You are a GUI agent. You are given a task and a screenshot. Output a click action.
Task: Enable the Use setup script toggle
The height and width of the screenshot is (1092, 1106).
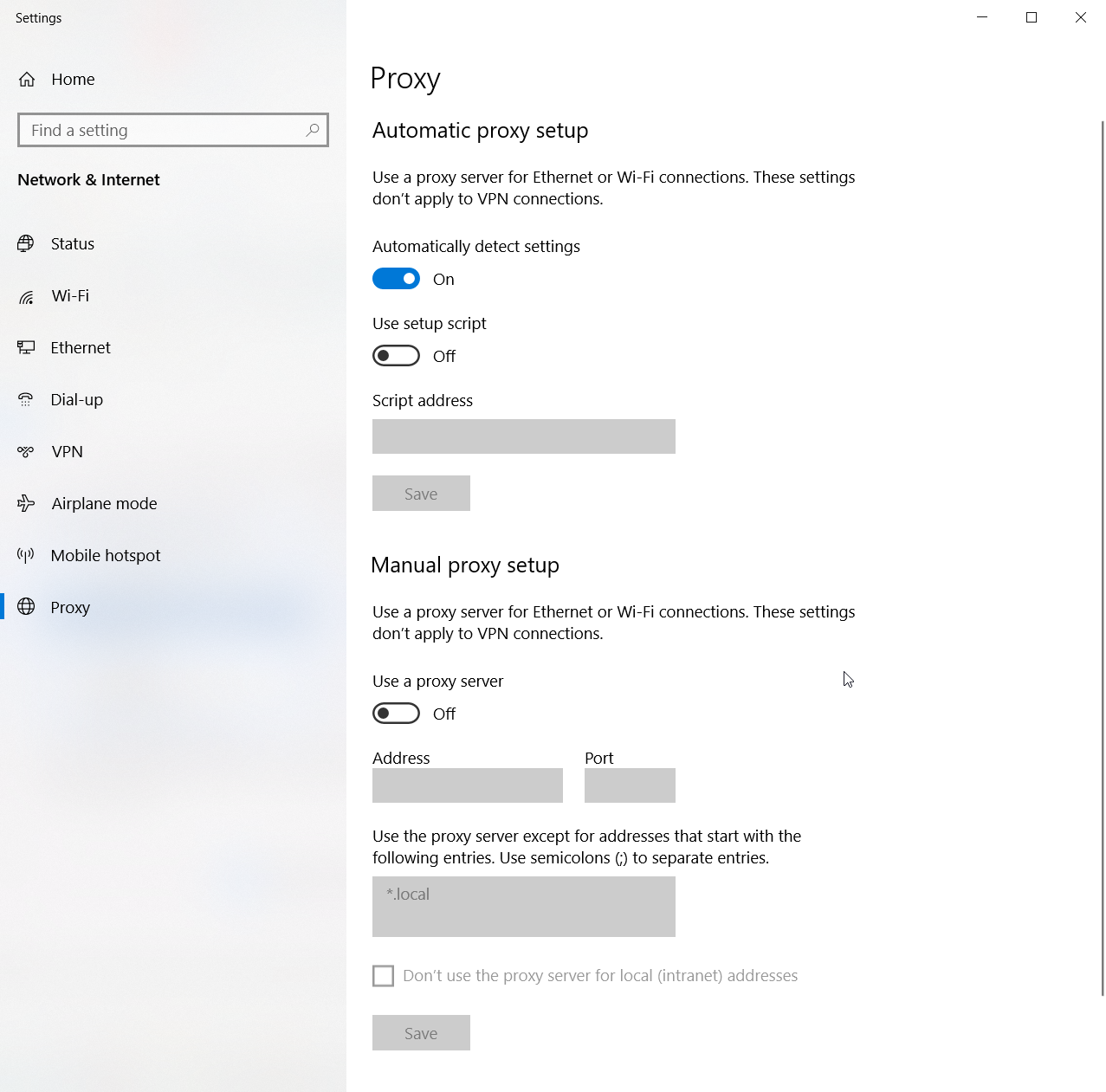click(x=396, y=355)
